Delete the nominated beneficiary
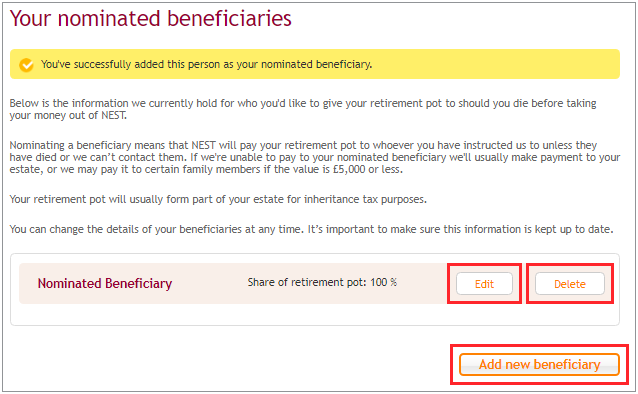The height and width of the screenshot is (394, 638). coord(570,284)
